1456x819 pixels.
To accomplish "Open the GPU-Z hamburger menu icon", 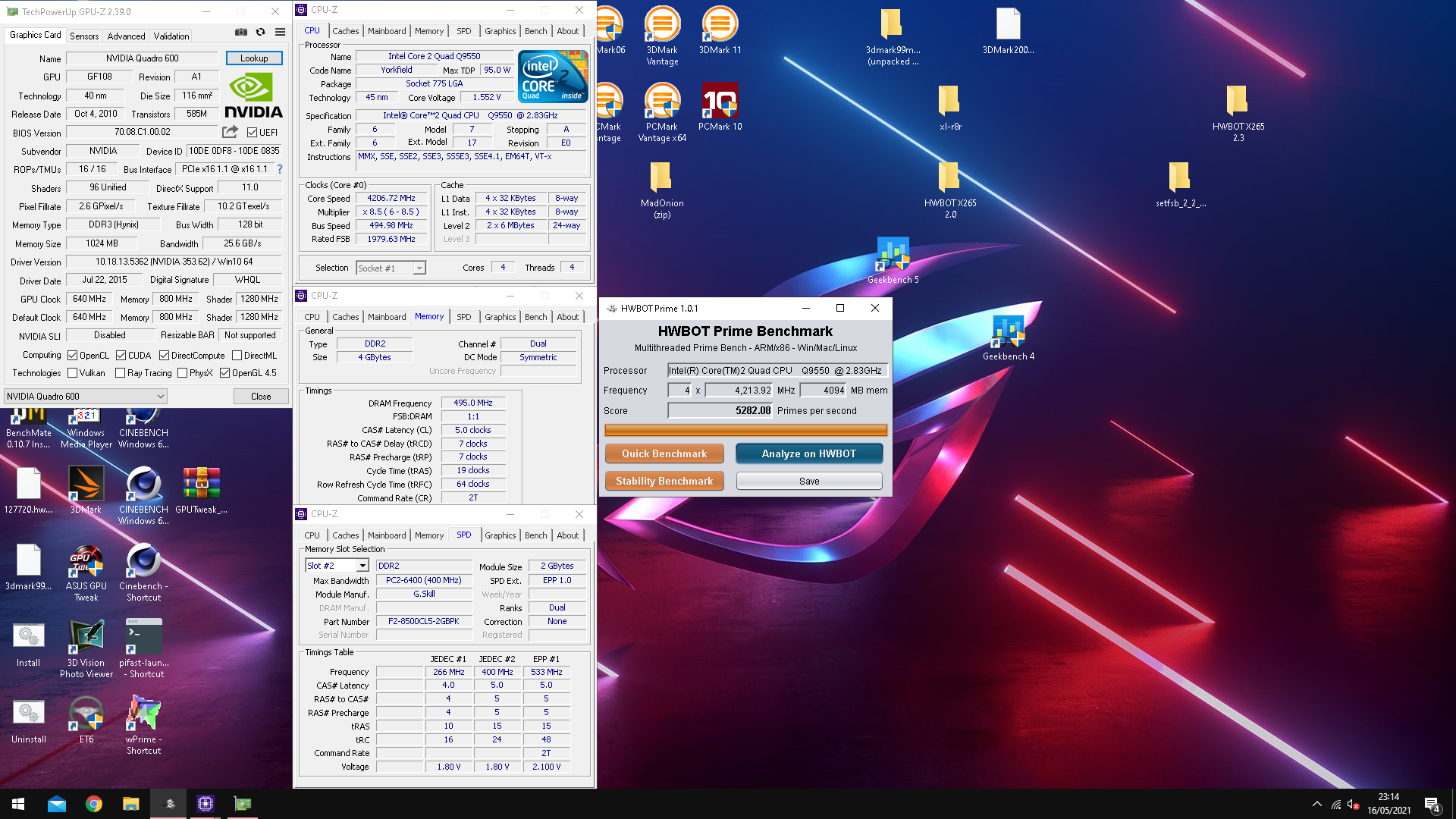I will click(280, 32).
